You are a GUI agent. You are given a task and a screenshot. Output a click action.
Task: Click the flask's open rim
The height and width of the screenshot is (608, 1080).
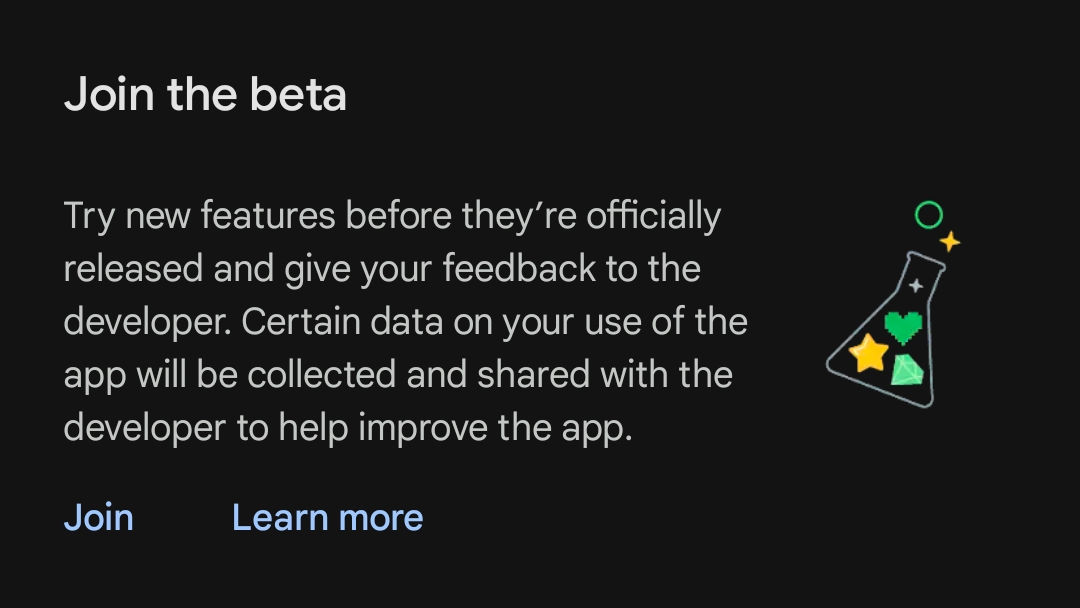tap(926, 262)
